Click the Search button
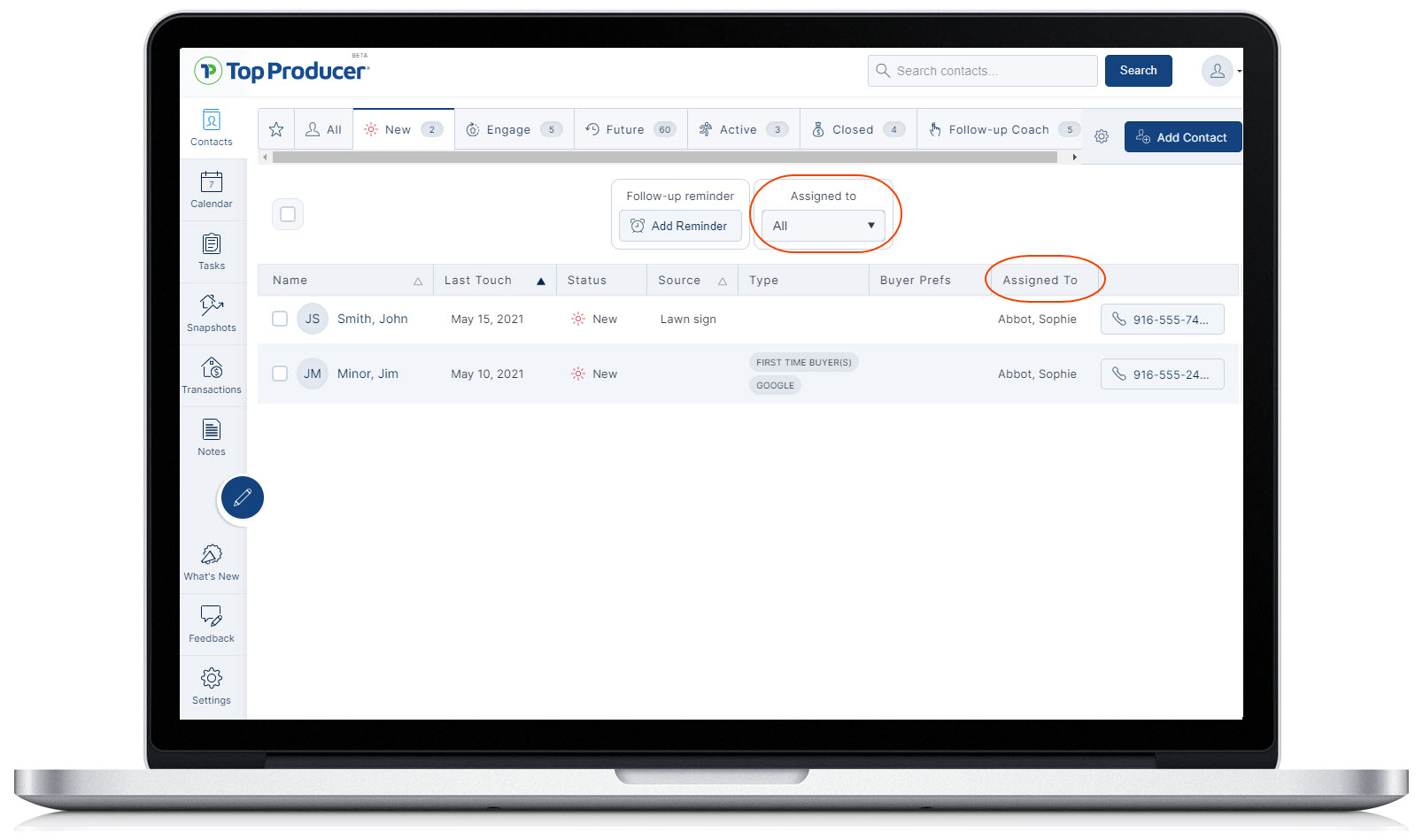Image resolution: width=1423 pixels, height=840 pixels. pyautogui.click(x=1138, y=71)
